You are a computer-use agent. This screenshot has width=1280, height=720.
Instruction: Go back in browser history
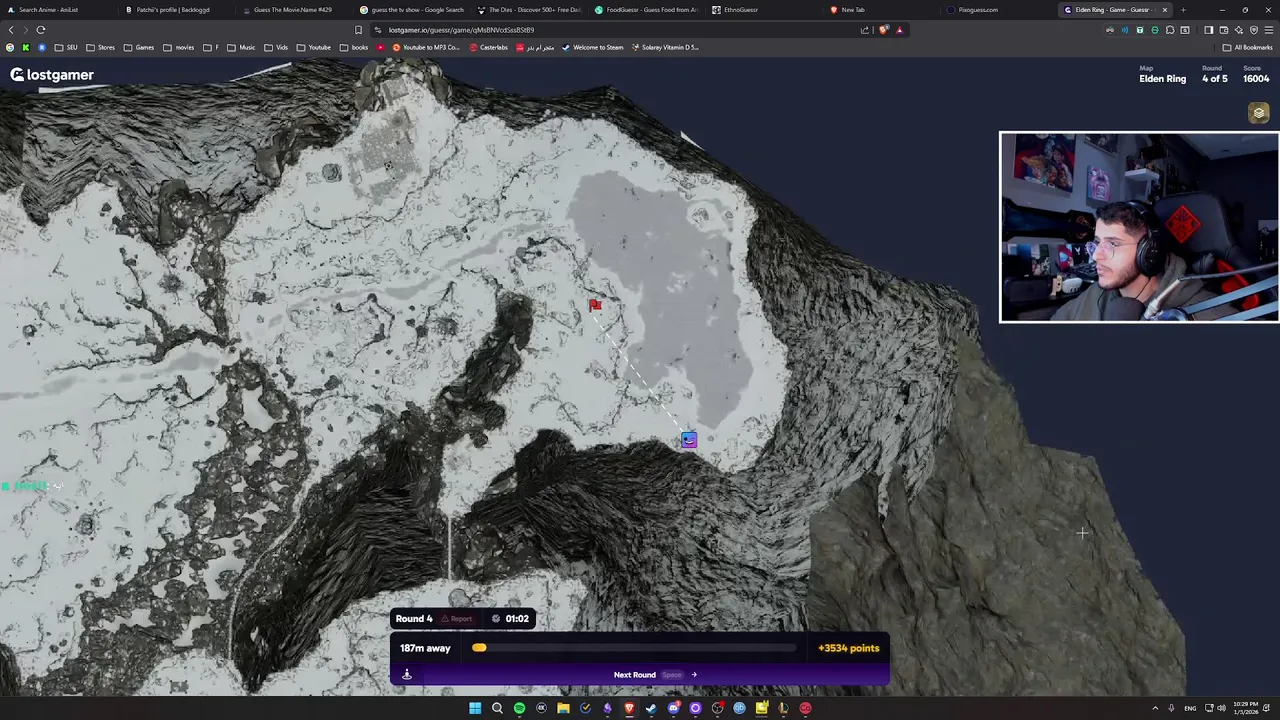[x=11, y=30]
